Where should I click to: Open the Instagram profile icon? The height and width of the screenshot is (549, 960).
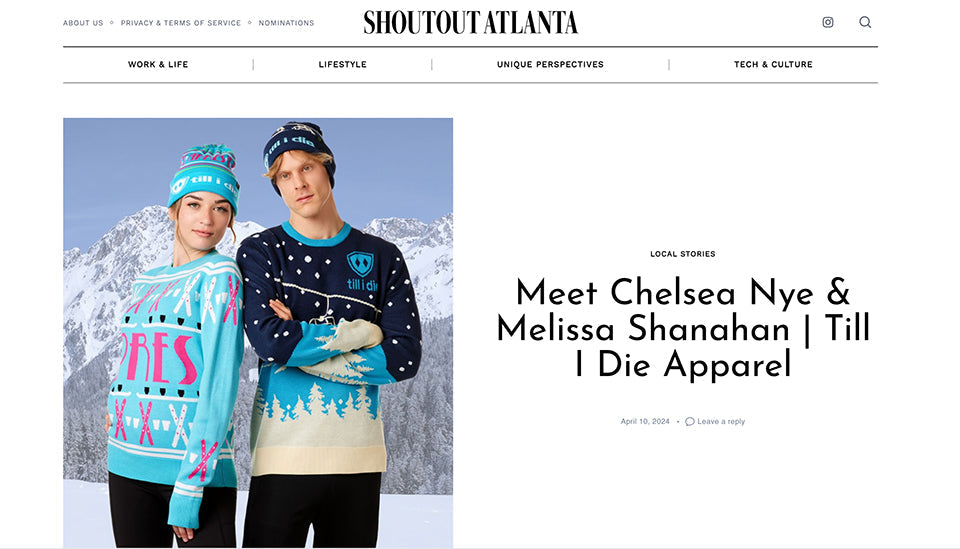(828, 22)
